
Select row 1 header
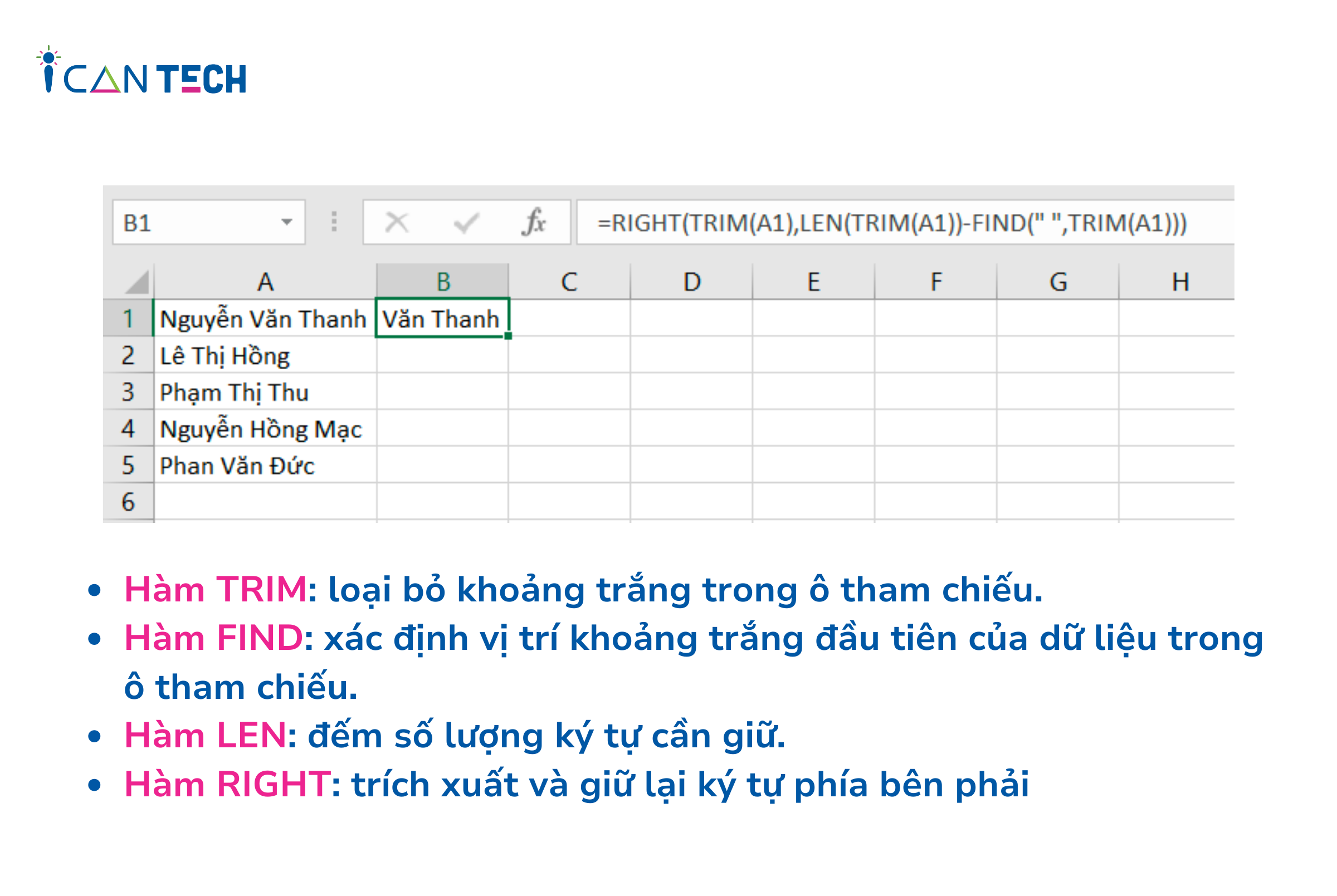[x=128, y=319]
